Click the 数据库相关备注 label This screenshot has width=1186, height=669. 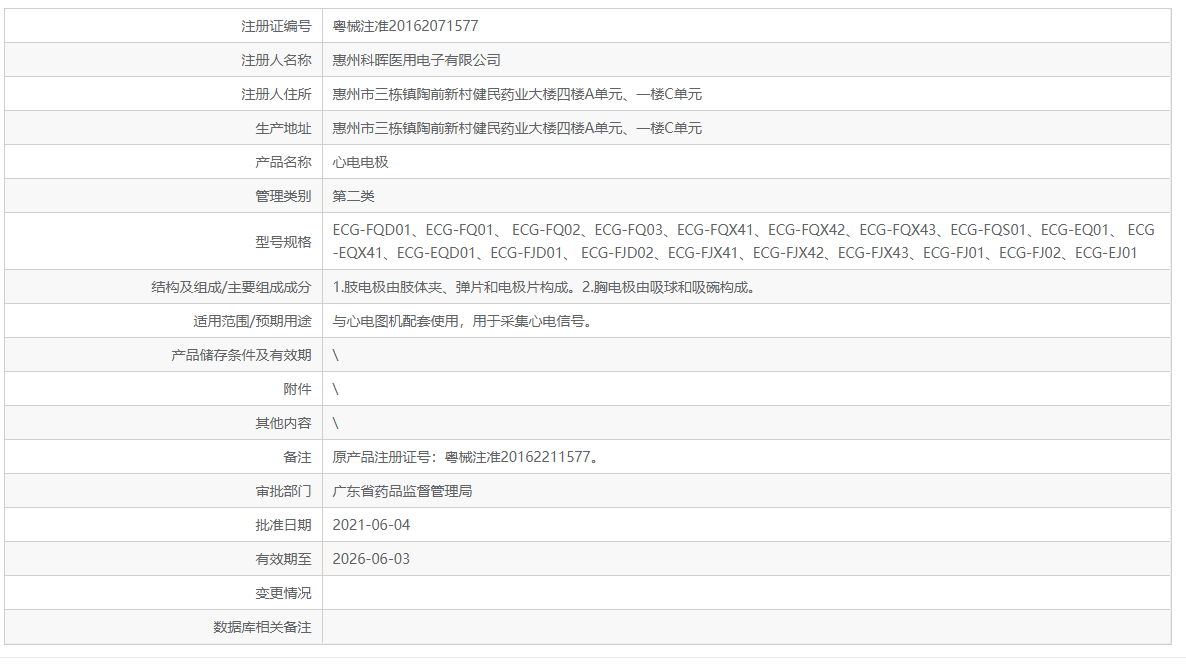[x=262, y=627]
